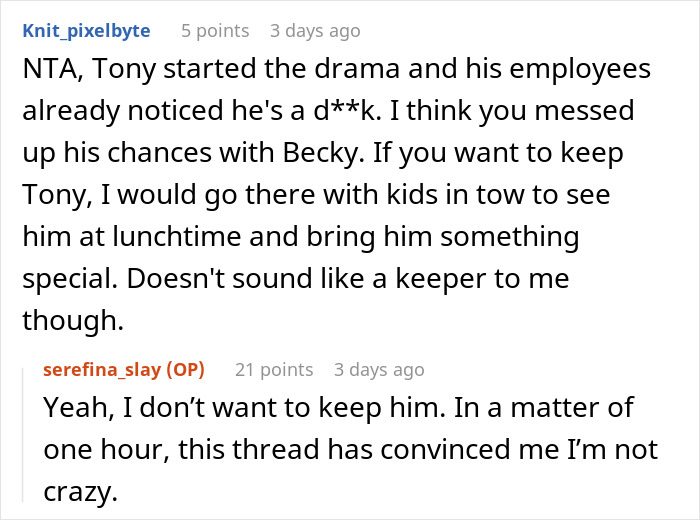The image size is (700, 520).
Task: Open Knit_pixelbyte's user profile
Action: click(86, 31)
